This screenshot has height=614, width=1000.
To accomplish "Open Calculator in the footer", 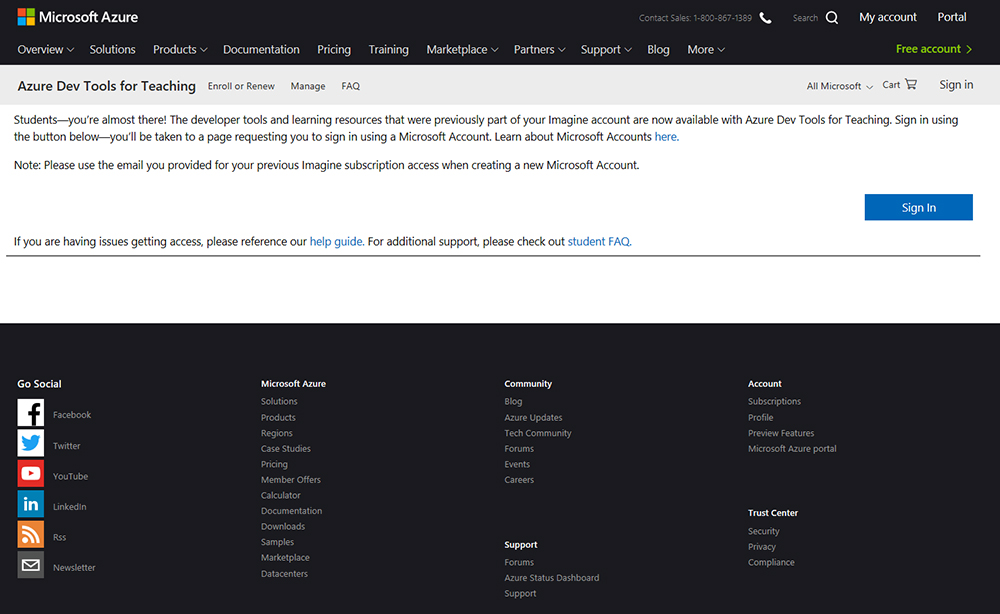I will 281,495.
